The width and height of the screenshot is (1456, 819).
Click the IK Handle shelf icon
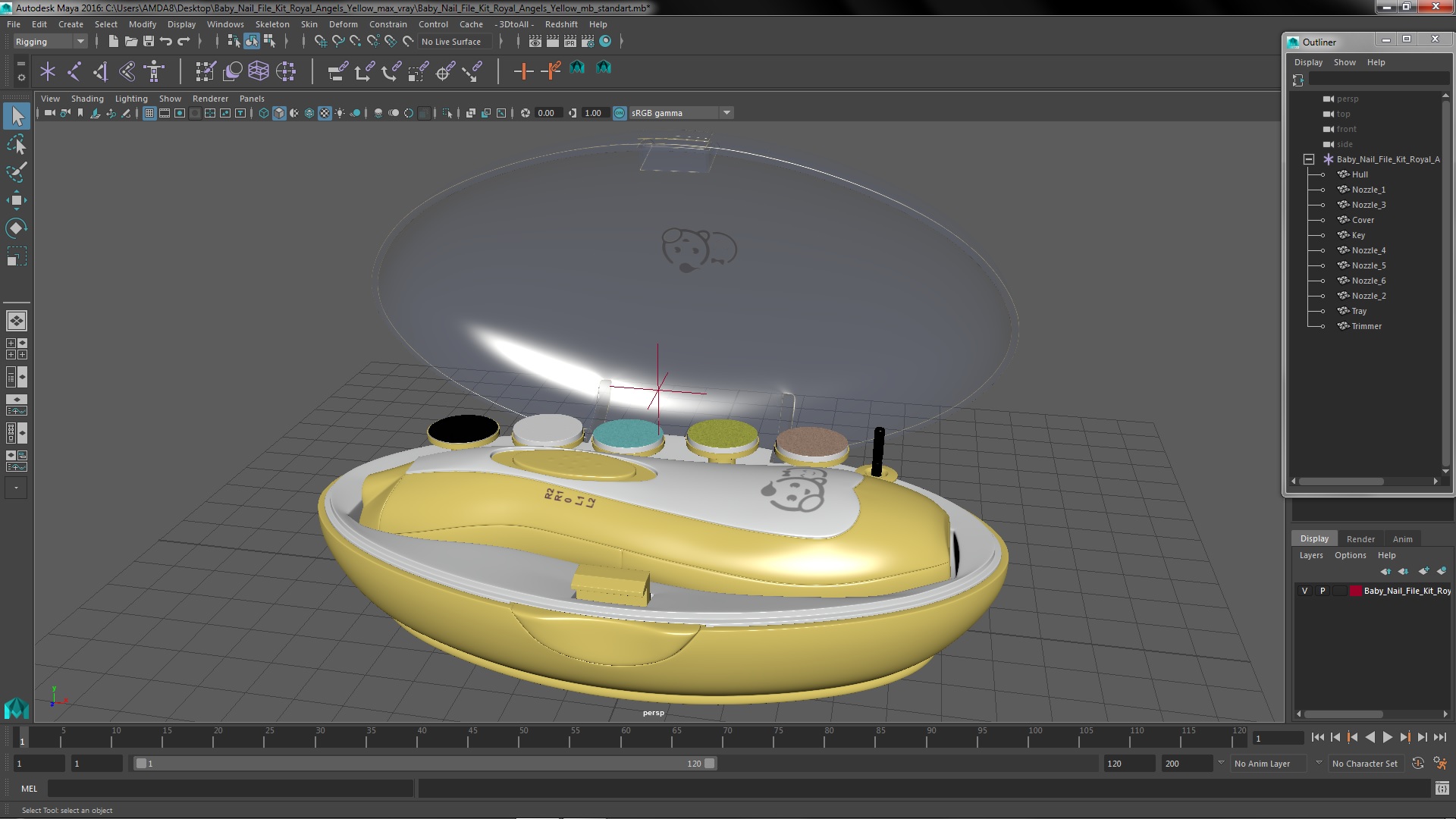click(101, 72)
